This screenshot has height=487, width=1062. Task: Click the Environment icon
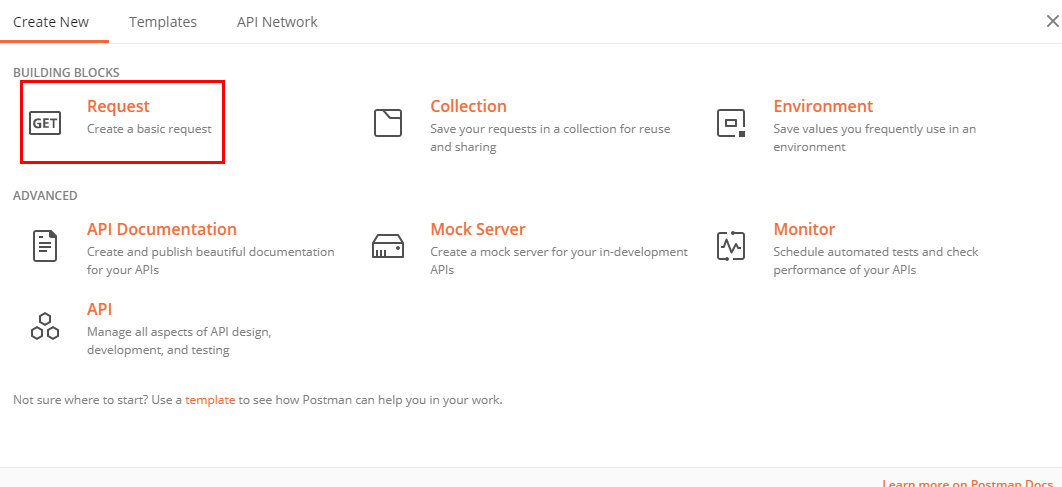click(731, 123)
